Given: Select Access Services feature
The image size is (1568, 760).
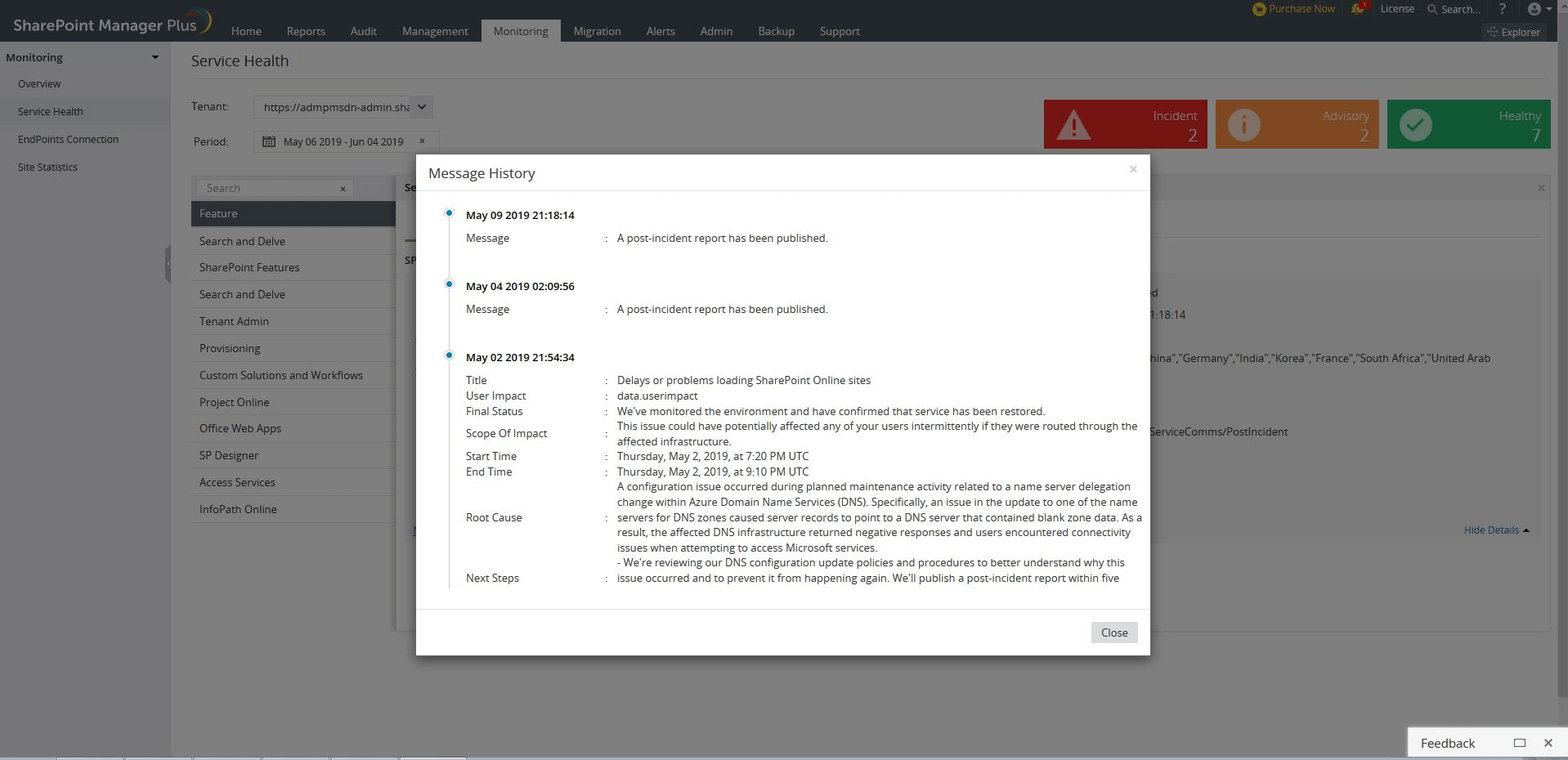Looking at the screenshot, I should 293,483.
